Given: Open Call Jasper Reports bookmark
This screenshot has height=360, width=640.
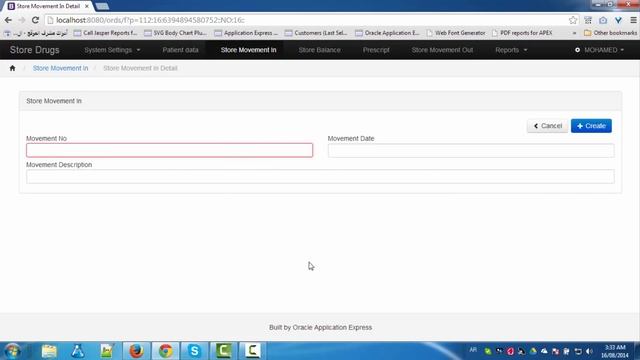Looking at the screenshot, I should [105, 33].
